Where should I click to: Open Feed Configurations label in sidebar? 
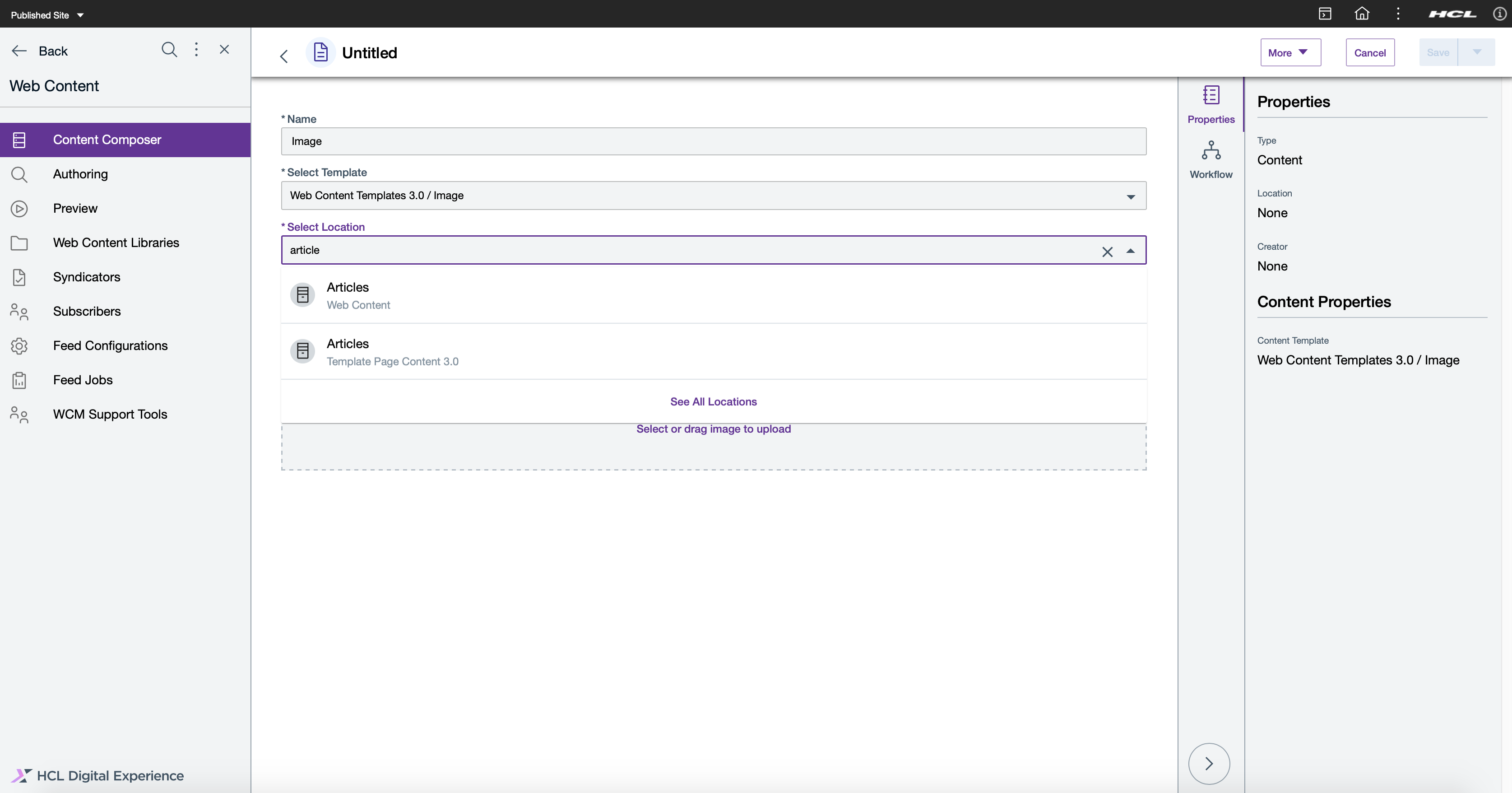(x=110, y=346)
